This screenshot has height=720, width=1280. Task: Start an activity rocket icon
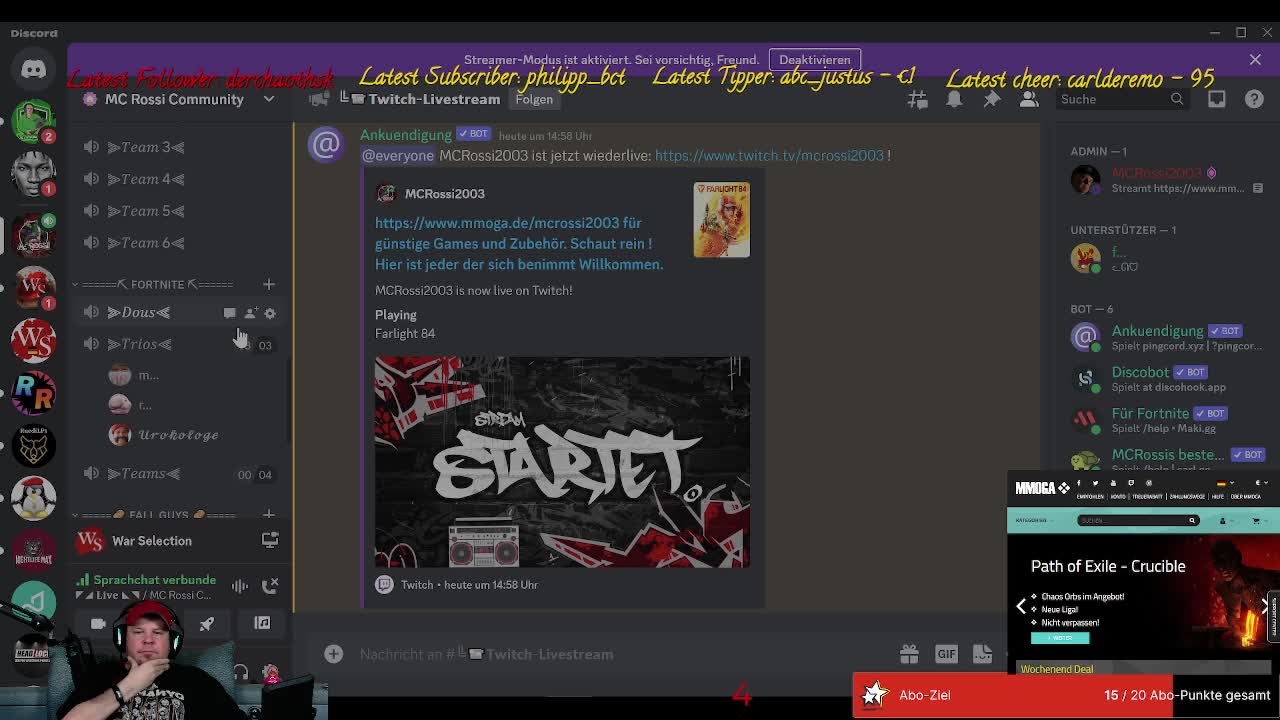pyautogui.click(x=206, y=624)
